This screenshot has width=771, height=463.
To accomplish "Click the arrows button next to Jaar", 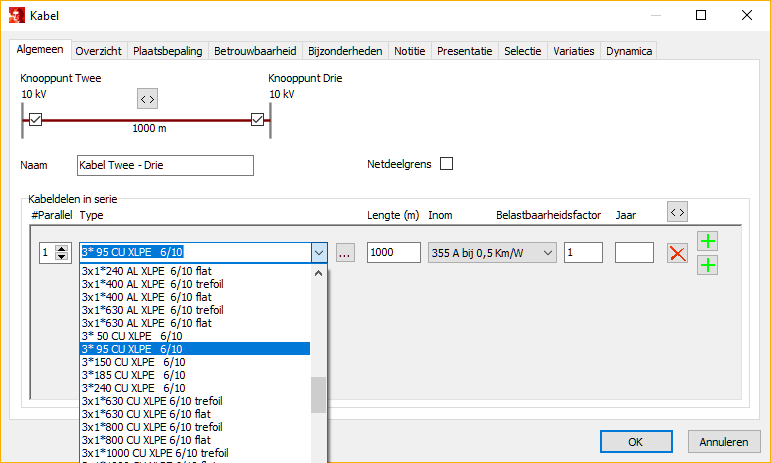I will [x=677, y=212].
